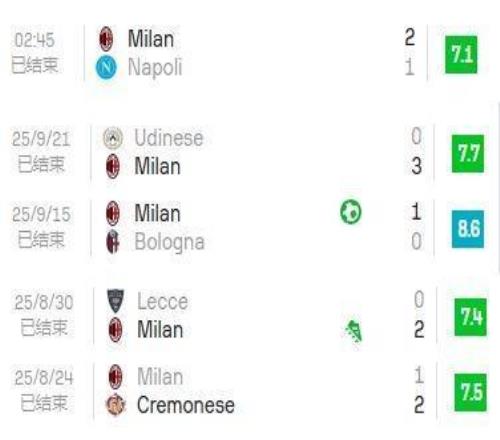Select the 02:45 finished match entry
The height and width of the screenshot is (440, 500).
coord(35,53)
